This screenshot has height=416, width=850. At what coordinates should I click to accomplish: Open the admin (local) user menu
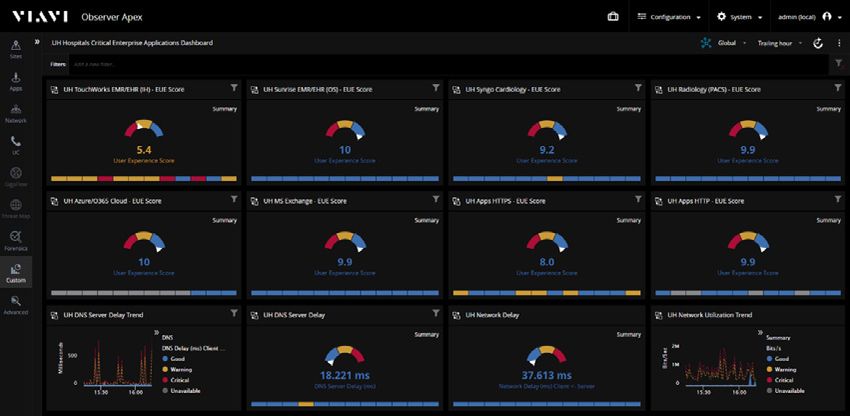pyautogui.click(x=810, y=17)
